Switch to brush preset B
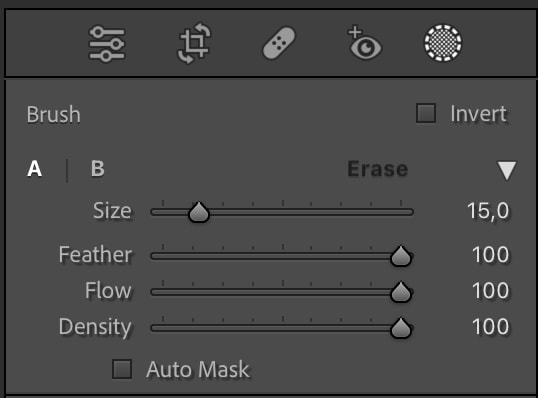Screen dimensions: 538x398 coord(97,168)
